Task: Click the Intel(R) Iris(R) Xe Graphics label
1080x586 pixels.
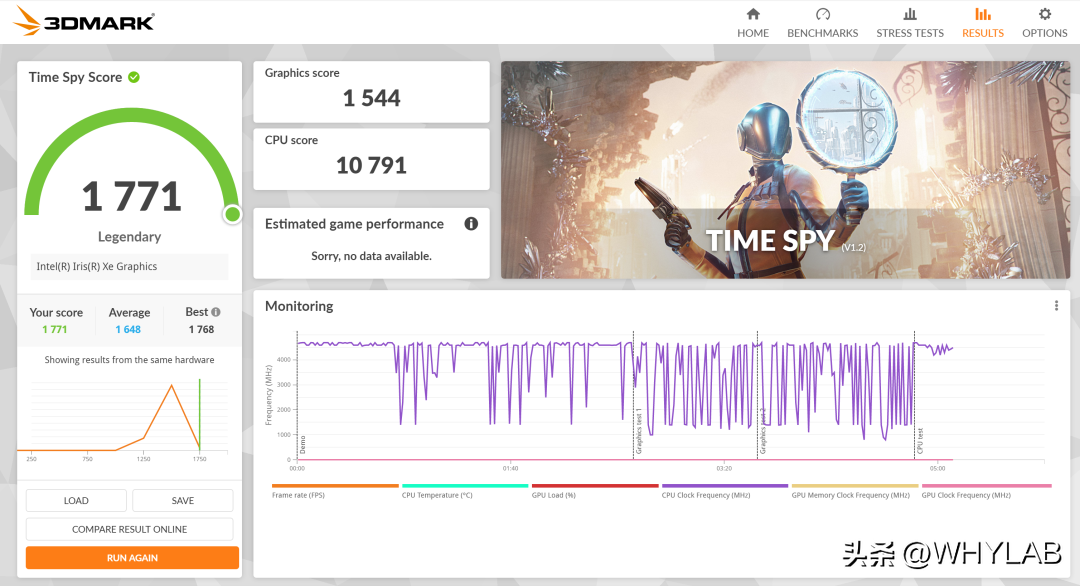Action: [x=96, y=266]
